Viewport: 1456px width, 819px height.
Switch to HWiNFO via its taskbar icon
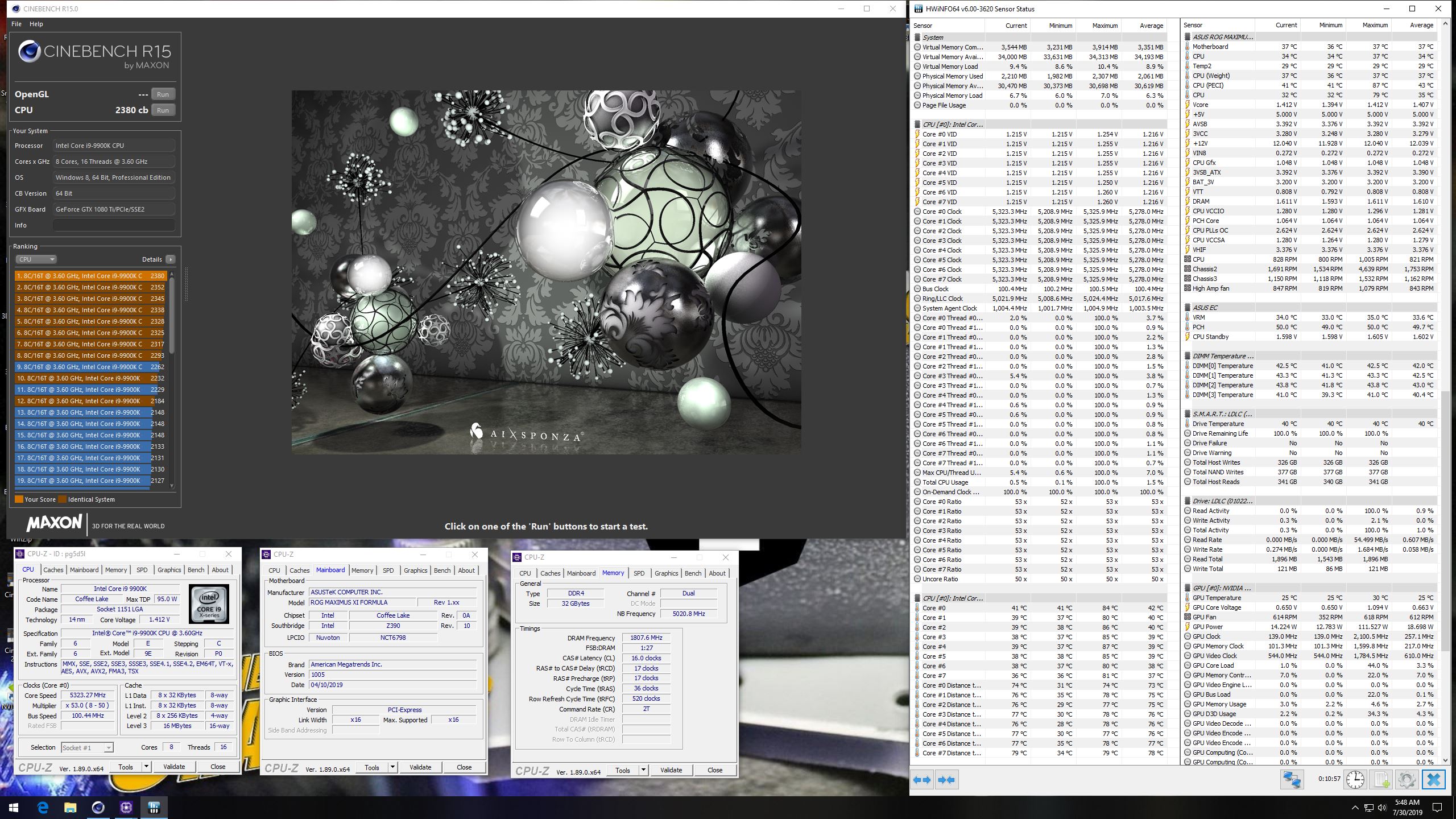click(x=154, y=807)
